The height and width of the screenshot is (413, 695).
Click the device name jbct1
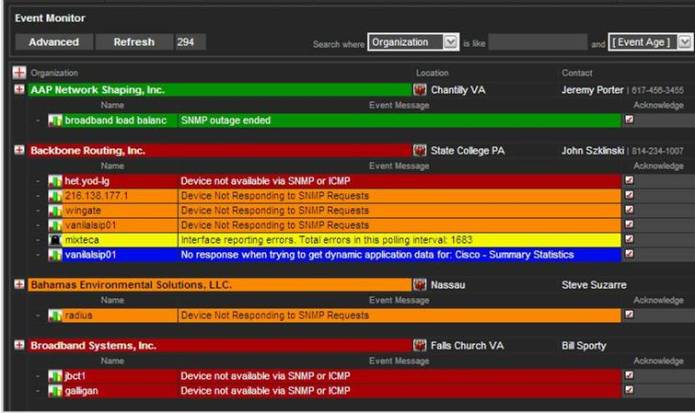[x=75, y=376]
